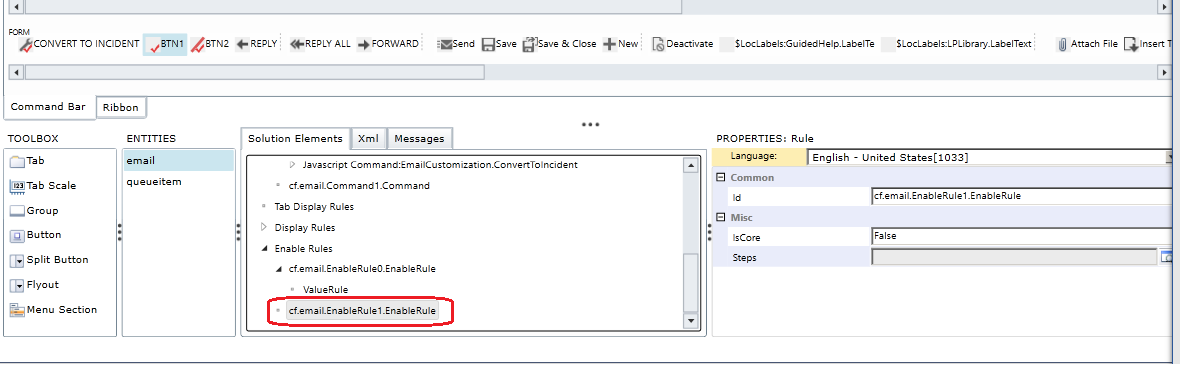Select cf.email.Command1.Command tree node
The height and width of the screenshot is (367, 1180).
(359, 185)
